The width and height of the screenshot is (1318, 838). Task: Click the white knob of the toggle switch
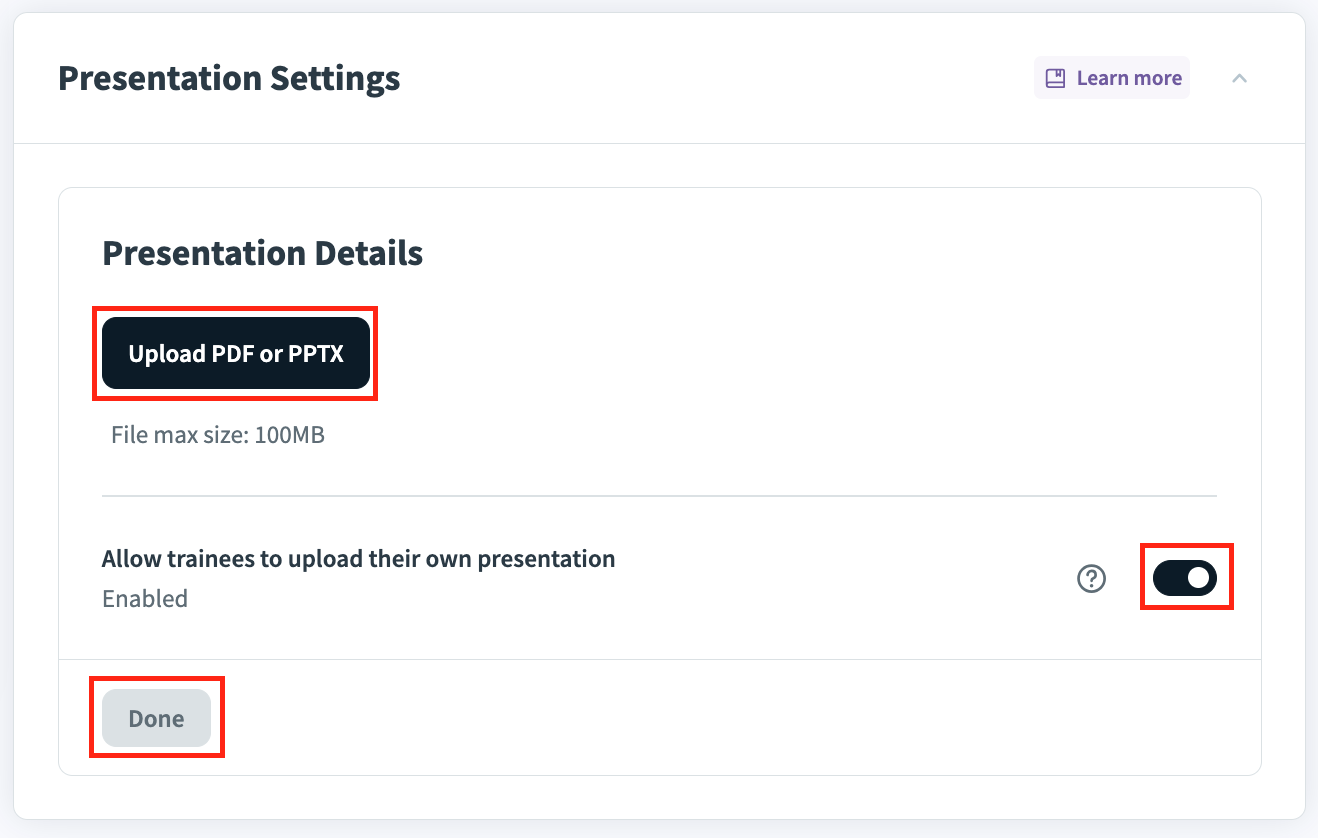(x=1198, y=578)
